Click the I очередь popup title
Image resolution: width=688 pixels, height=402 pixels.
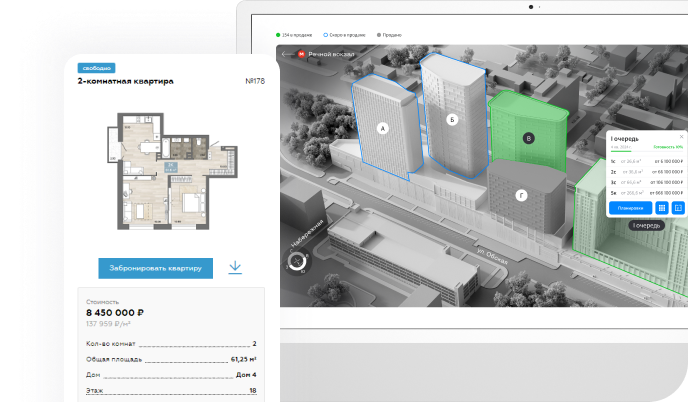click(x=625, y=139)
